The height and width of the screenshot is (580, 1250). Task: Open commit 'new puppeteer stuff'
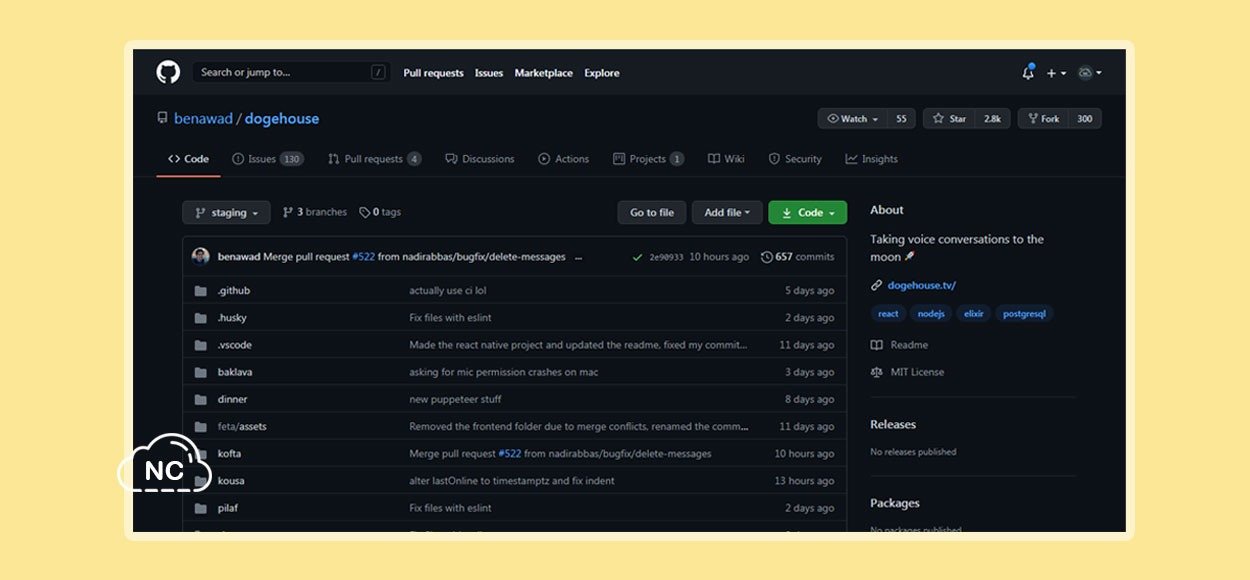click(456, 399)
